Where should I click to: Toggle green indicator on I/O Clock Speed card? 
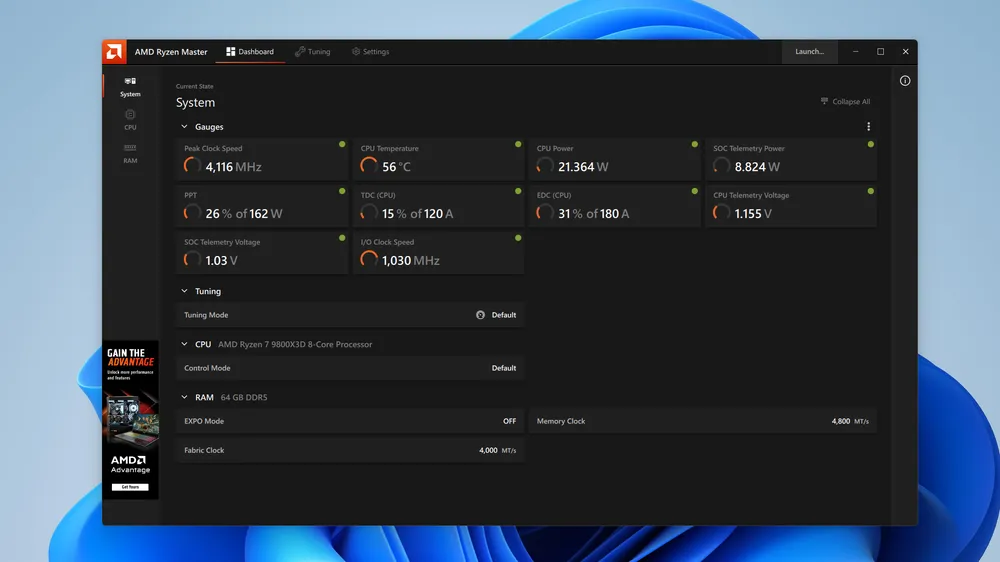coord(518,238)
